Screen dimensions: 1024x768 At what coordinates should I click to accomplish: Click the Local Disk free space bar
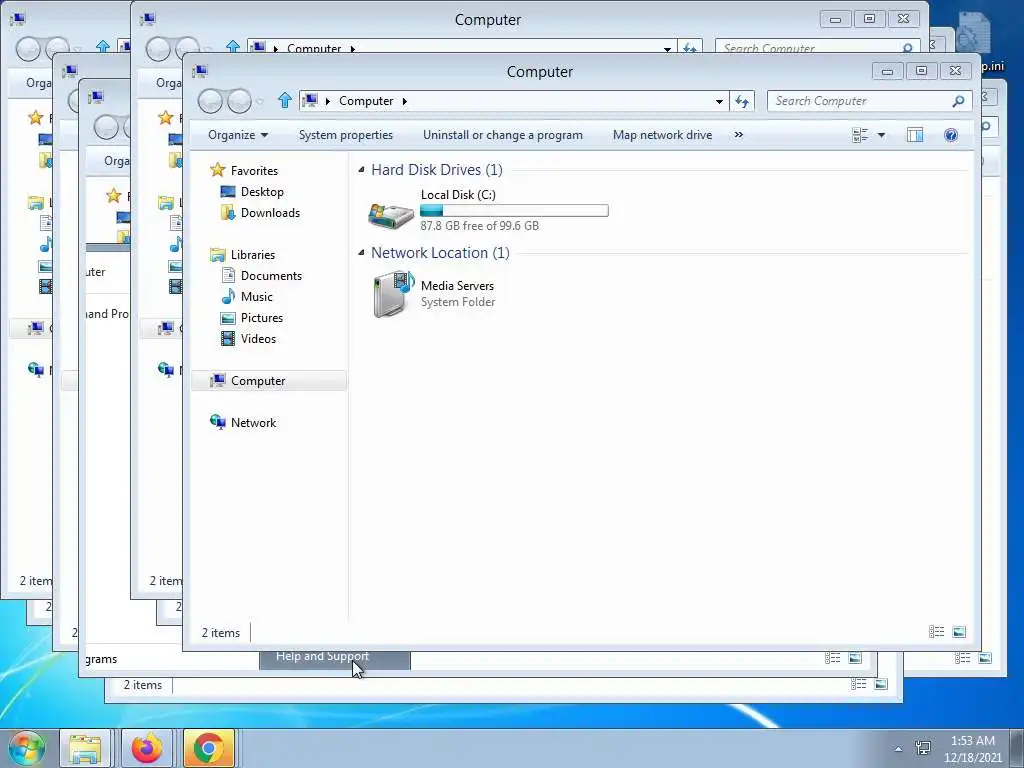[x=514, y=210]
